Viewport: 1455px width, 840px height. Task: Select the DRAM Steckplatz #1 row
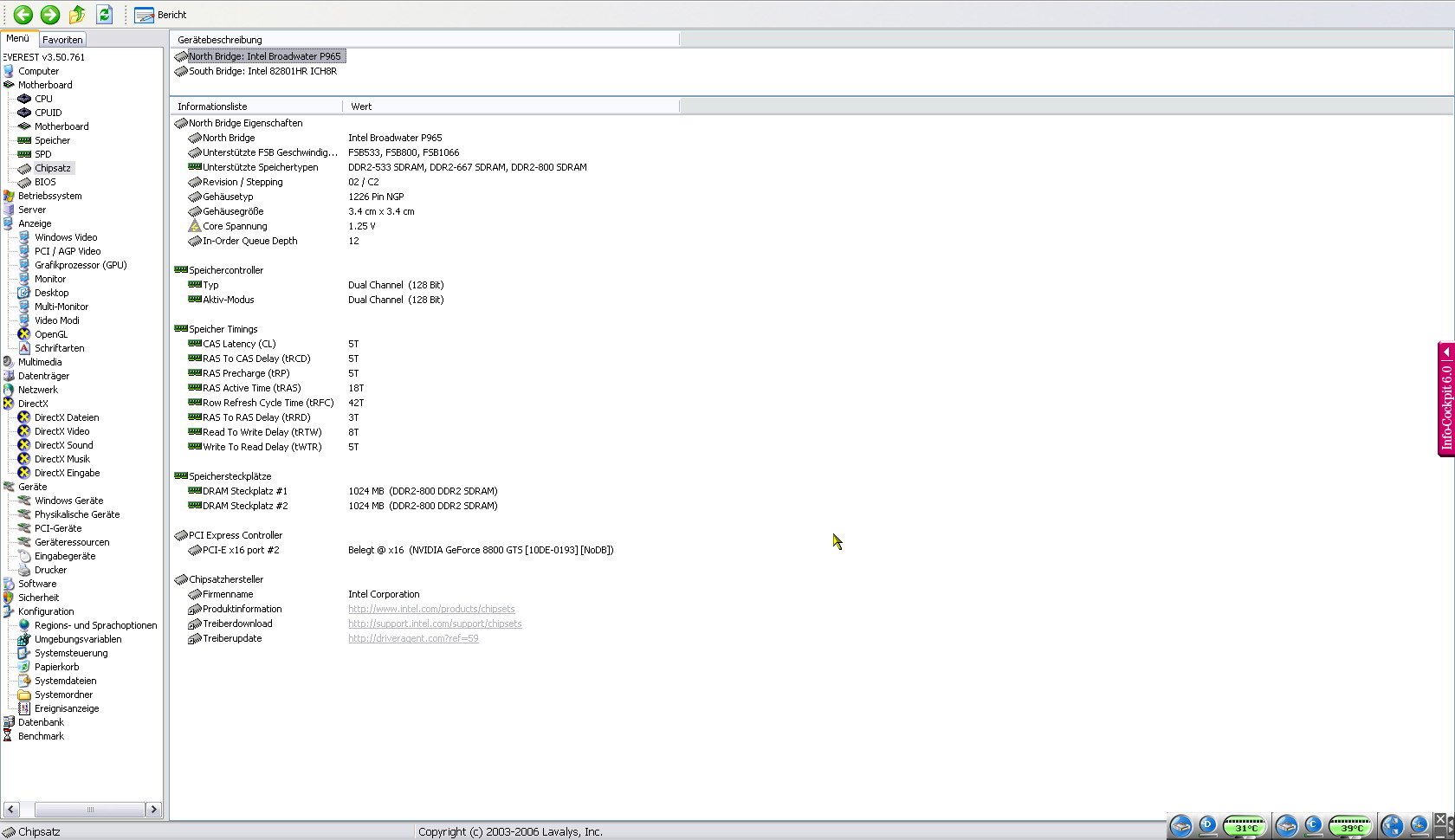[x=424, y=491]
